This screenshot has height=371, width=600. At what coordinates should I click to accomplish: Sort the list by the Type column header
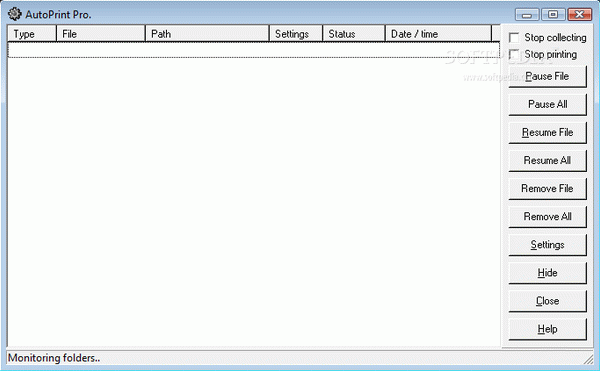(x=32, y=34)
